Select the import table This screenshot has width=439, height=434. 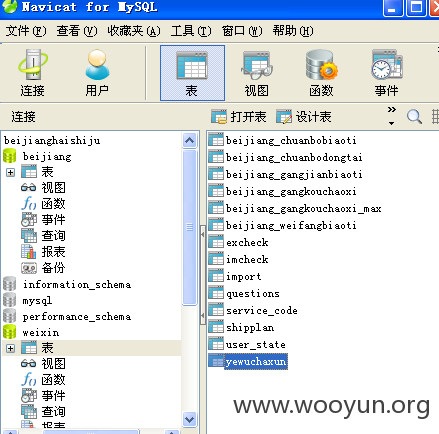pos(235,276)
